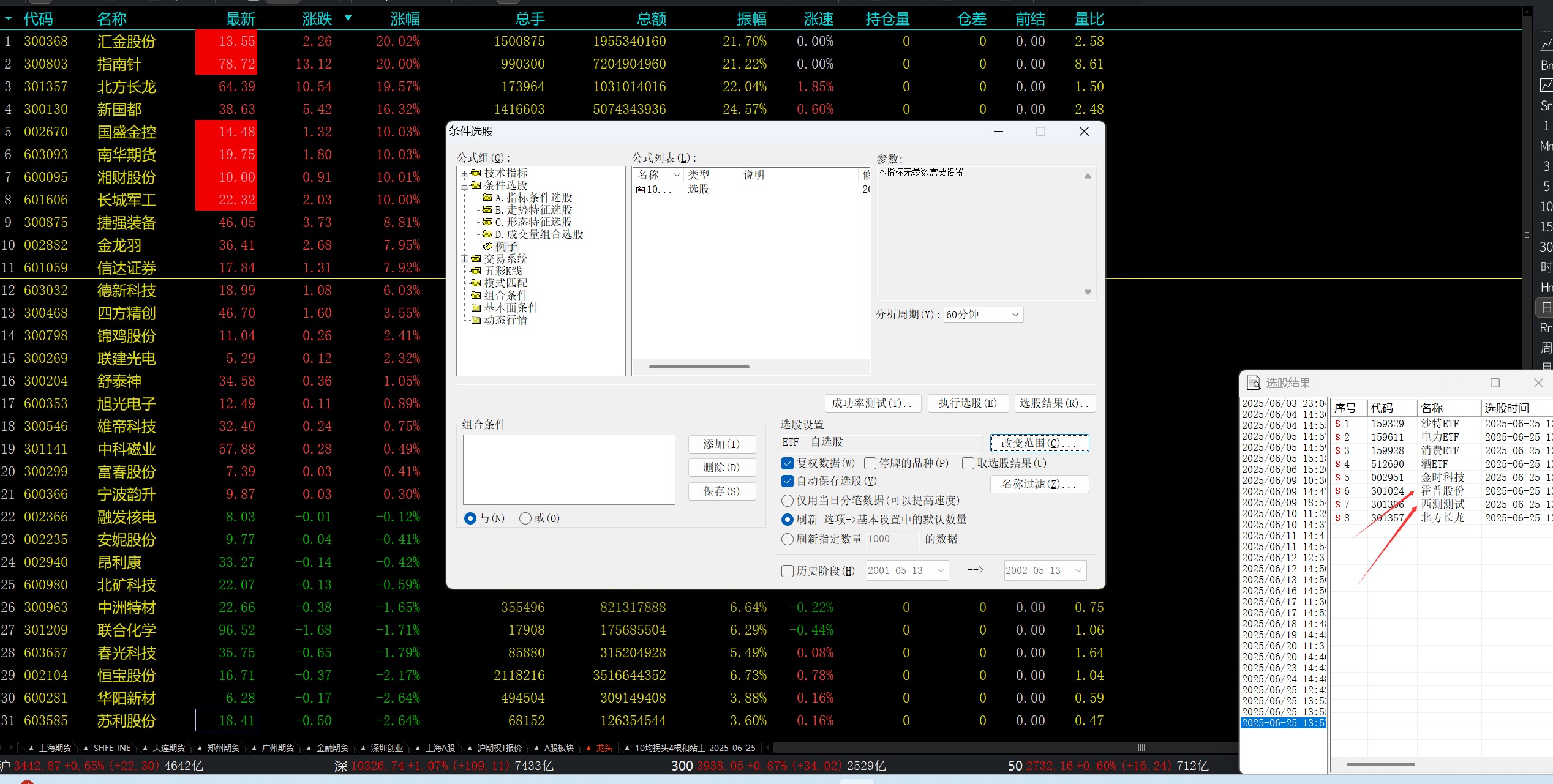Viewport: 1553px width, 784px height.
Task: Select the formula item 10... in list
Action: click(x=654, y=189)
